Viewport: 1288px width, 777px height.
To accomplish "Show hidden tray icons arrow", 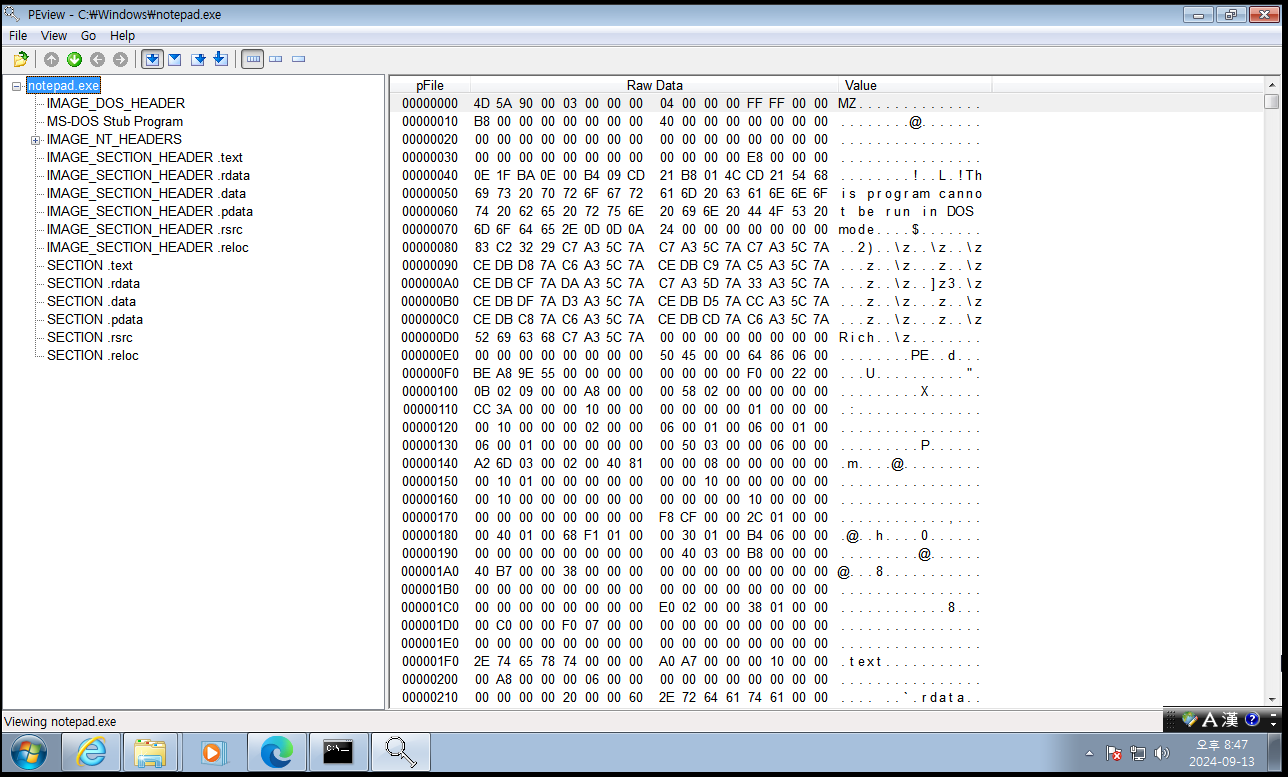I will point(1089,752).
